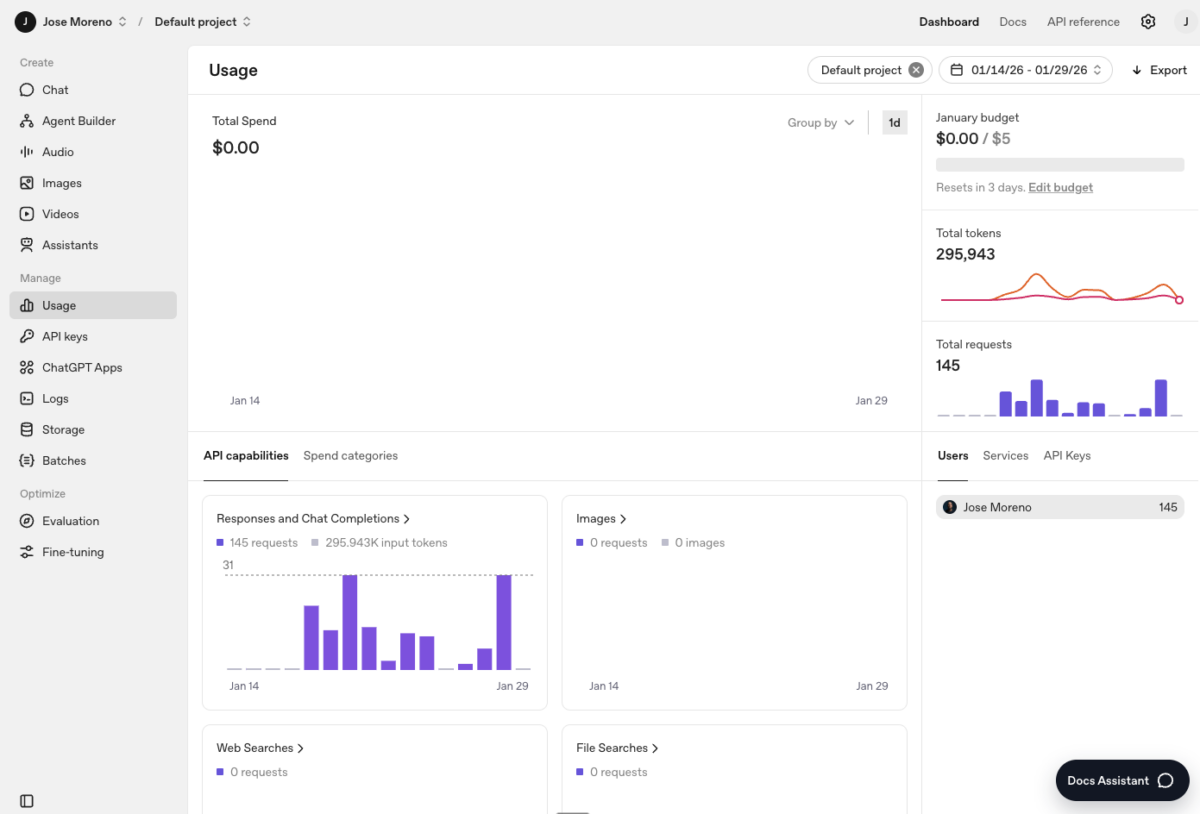
Task: Open the Group by dropdown
Action: click(x=820, y=122)
